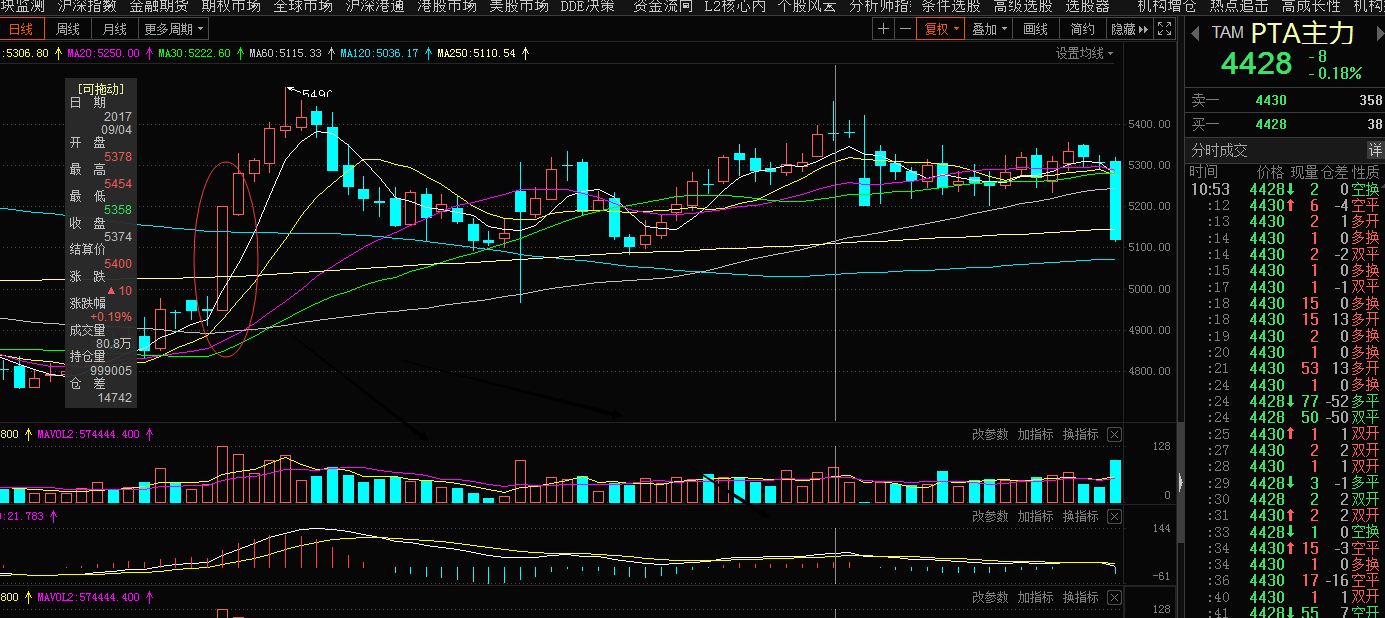Click the MA250 up-arrow indicator
Viewport: 1385px width, 618px height.
tap(524, 53)
